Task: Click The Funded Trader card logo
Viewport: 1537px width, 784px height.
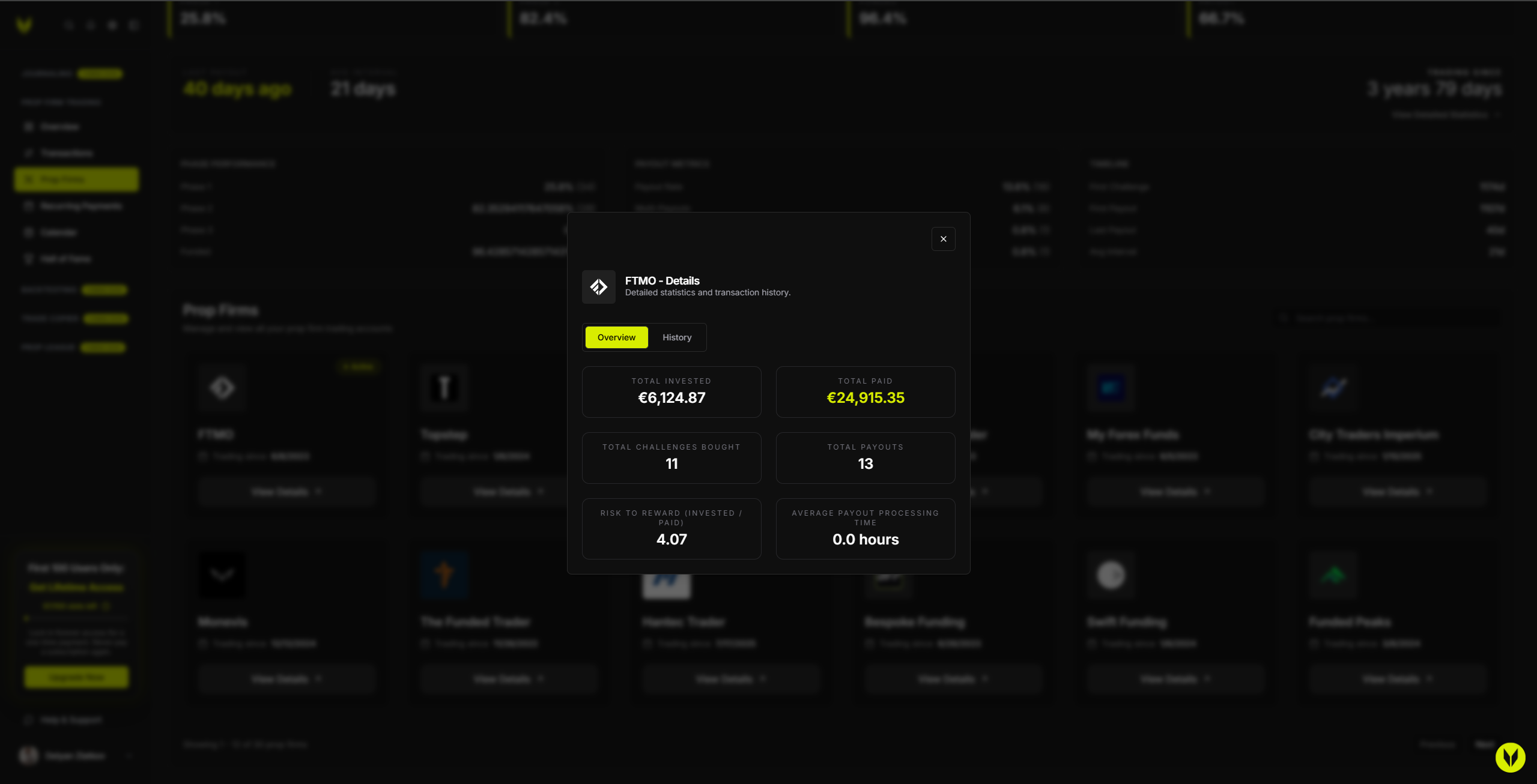Action: click(444, 575)
